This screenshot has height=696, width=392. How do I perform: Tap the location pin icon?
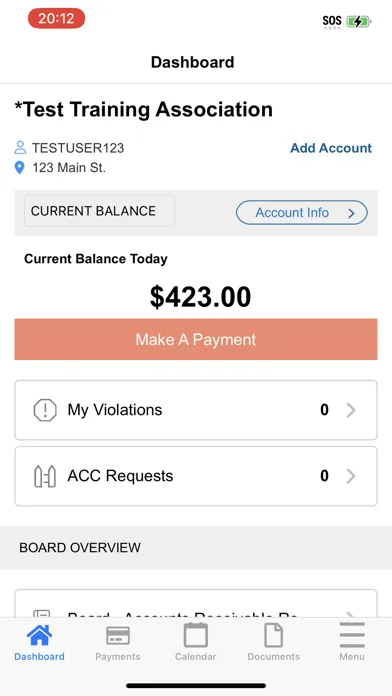pyautogui.click(x=20, y=168)
